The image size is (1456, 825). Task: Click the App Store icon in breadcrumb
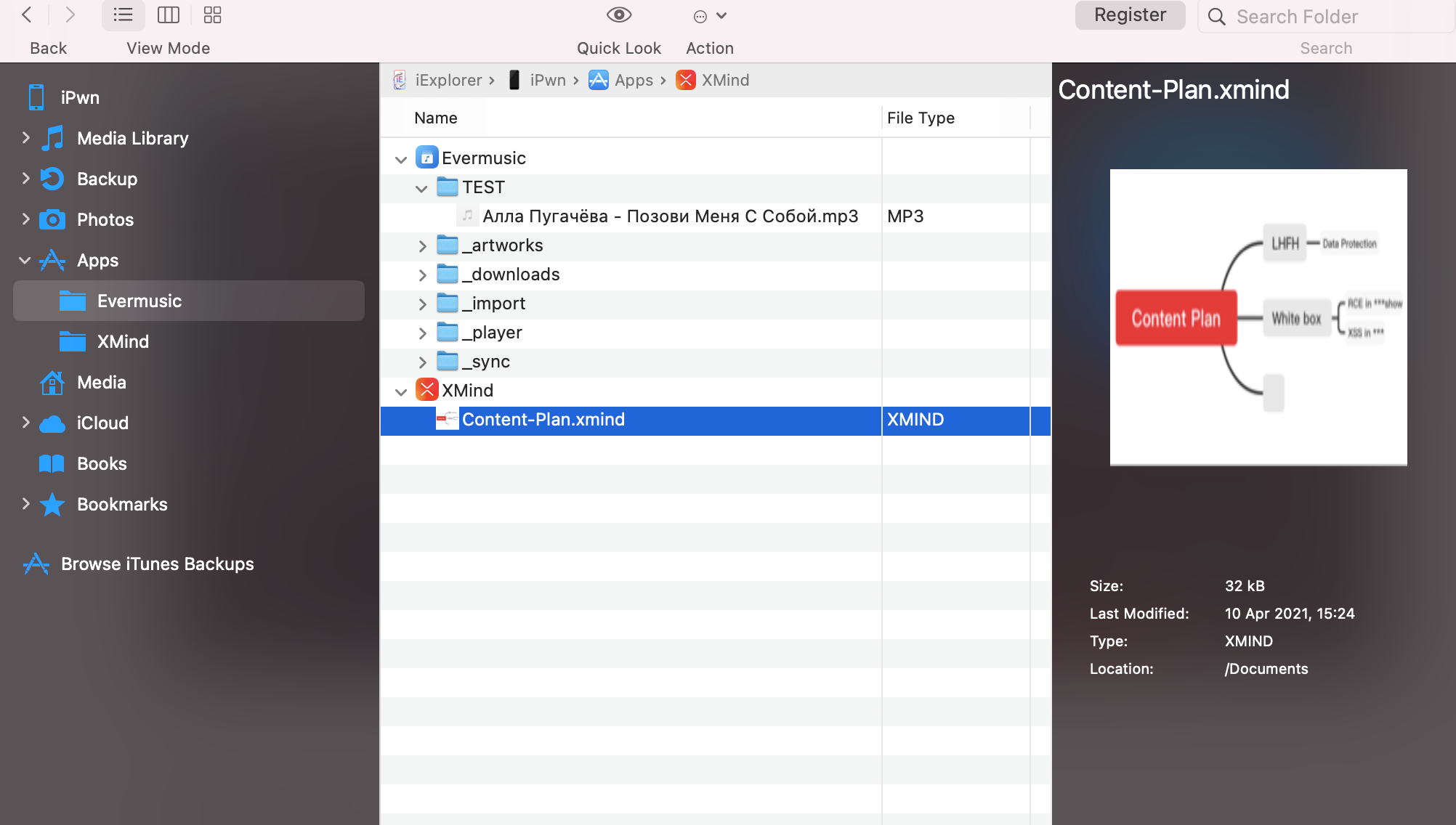599,80
